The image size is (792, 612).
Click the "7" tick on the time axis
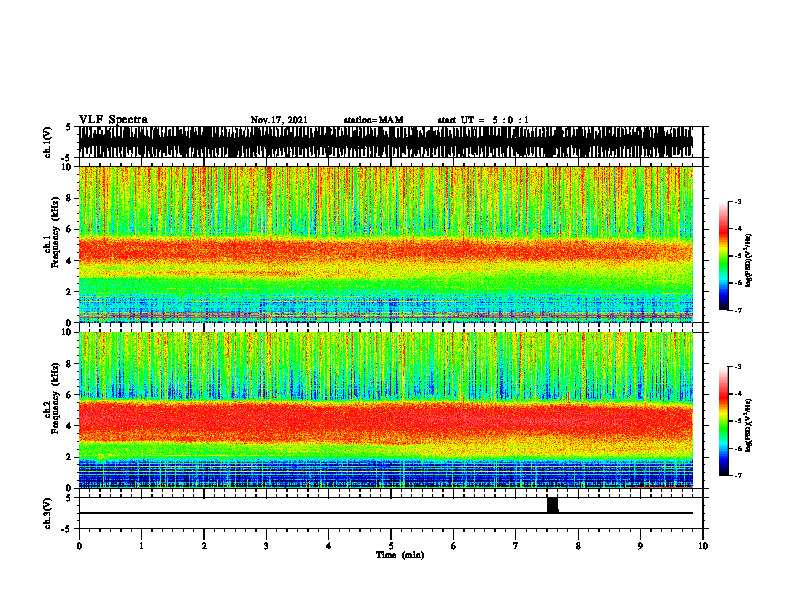(x=516, y=546)
